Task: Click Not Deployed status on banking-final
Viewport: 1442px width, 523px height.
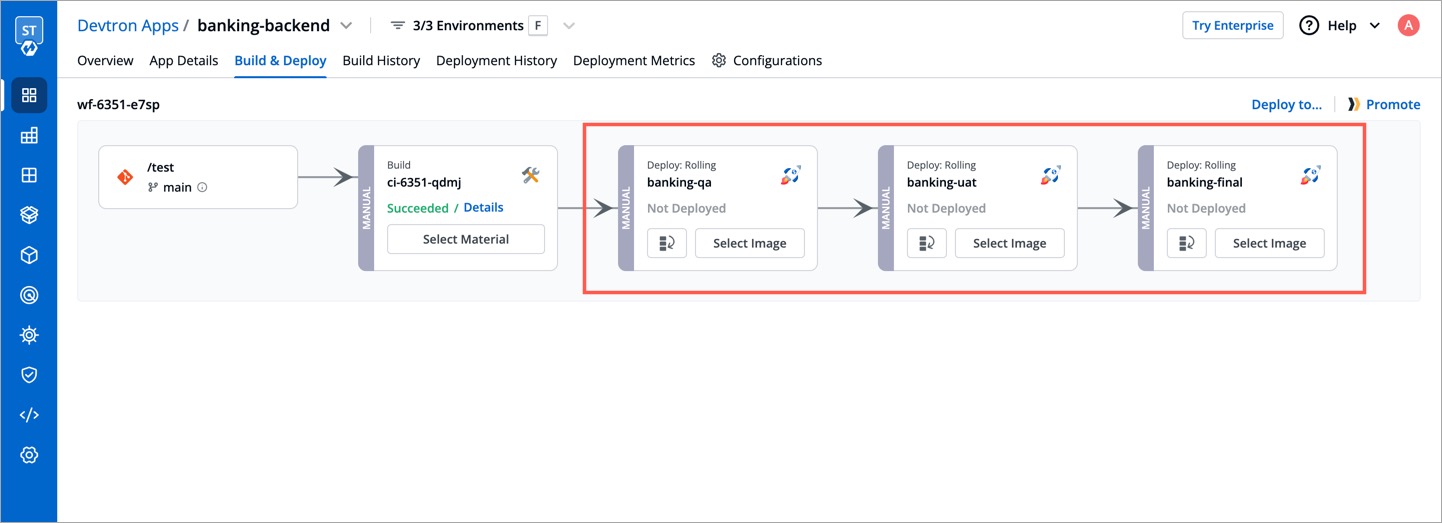Action: pos(1207,208)
